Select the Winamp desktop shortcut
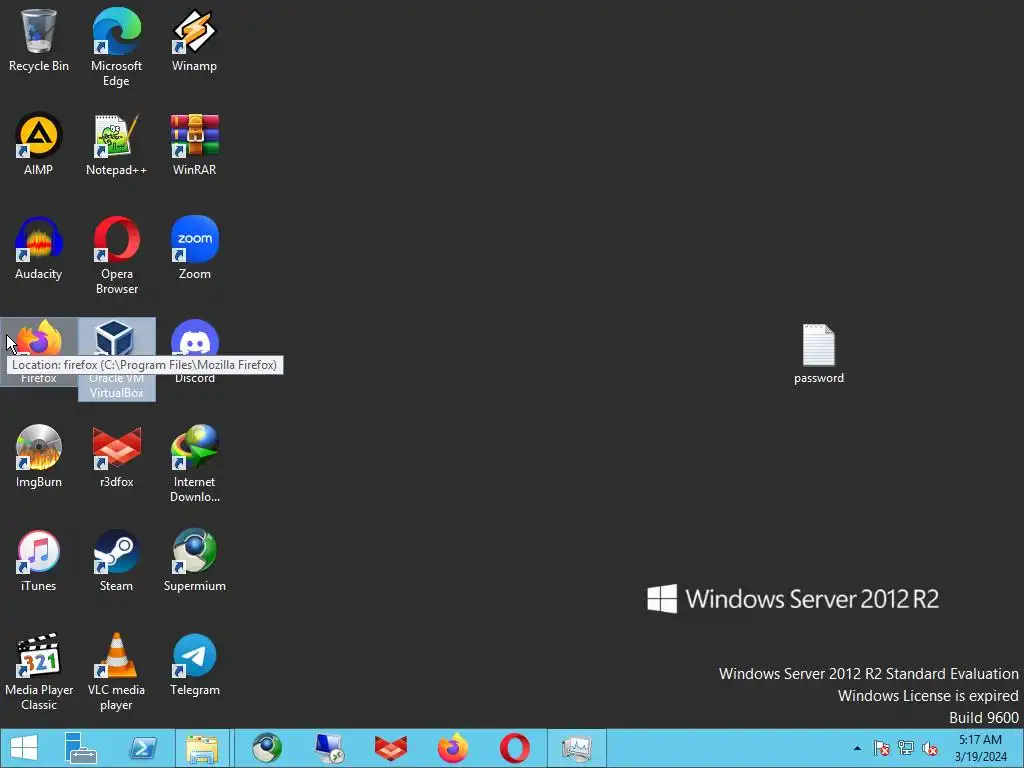The image size is (1024, 768). [194, 40]
